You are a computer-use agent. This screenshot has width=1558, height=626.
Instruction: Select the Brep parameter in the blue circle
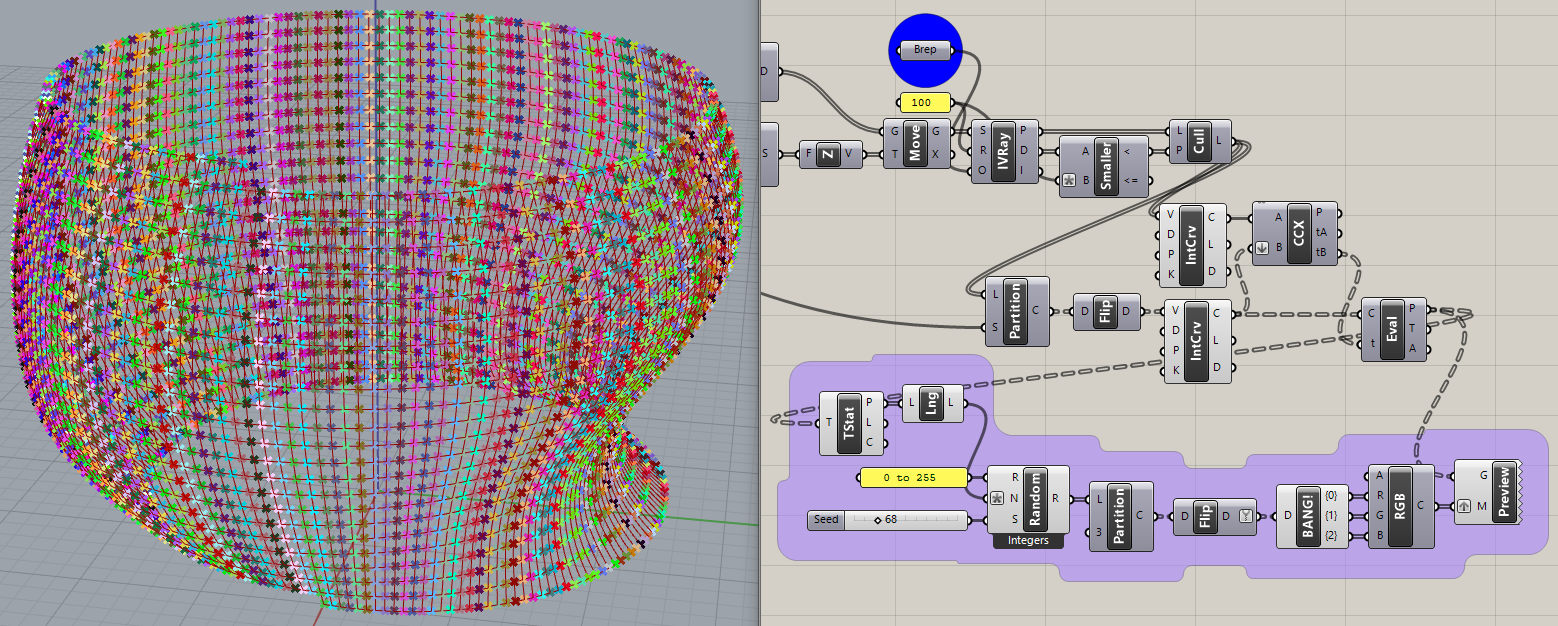tap(925, 50)
